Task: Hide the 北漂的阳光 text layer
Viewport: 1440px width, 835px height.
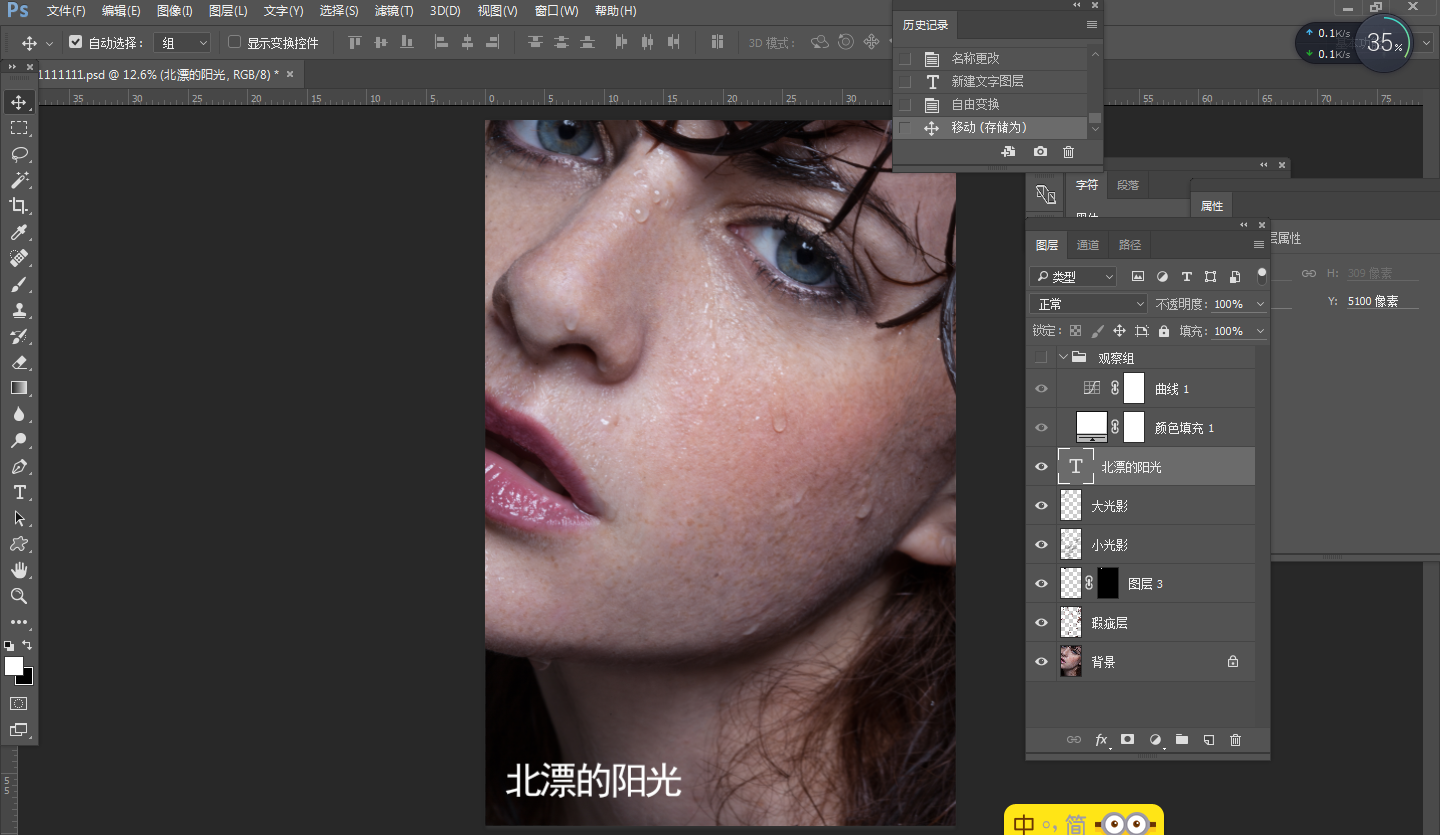Action: 1041,467
